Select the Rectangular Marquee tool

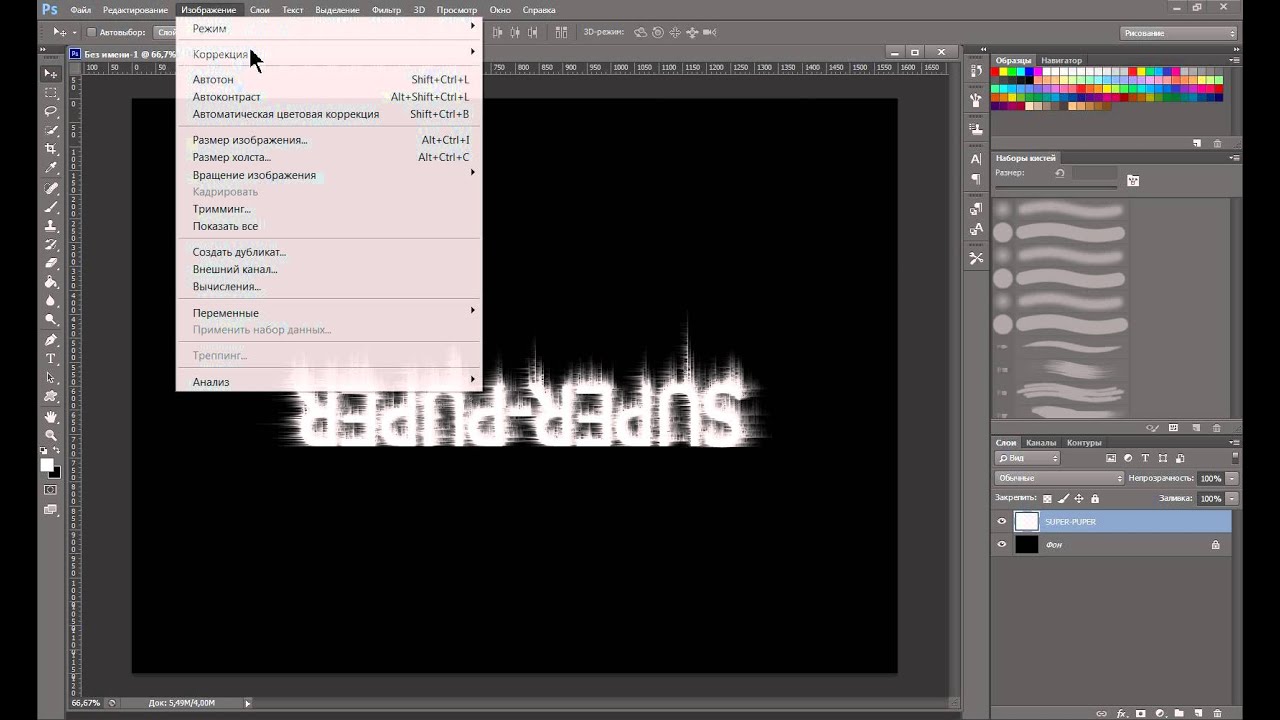(x=51, y=93)
